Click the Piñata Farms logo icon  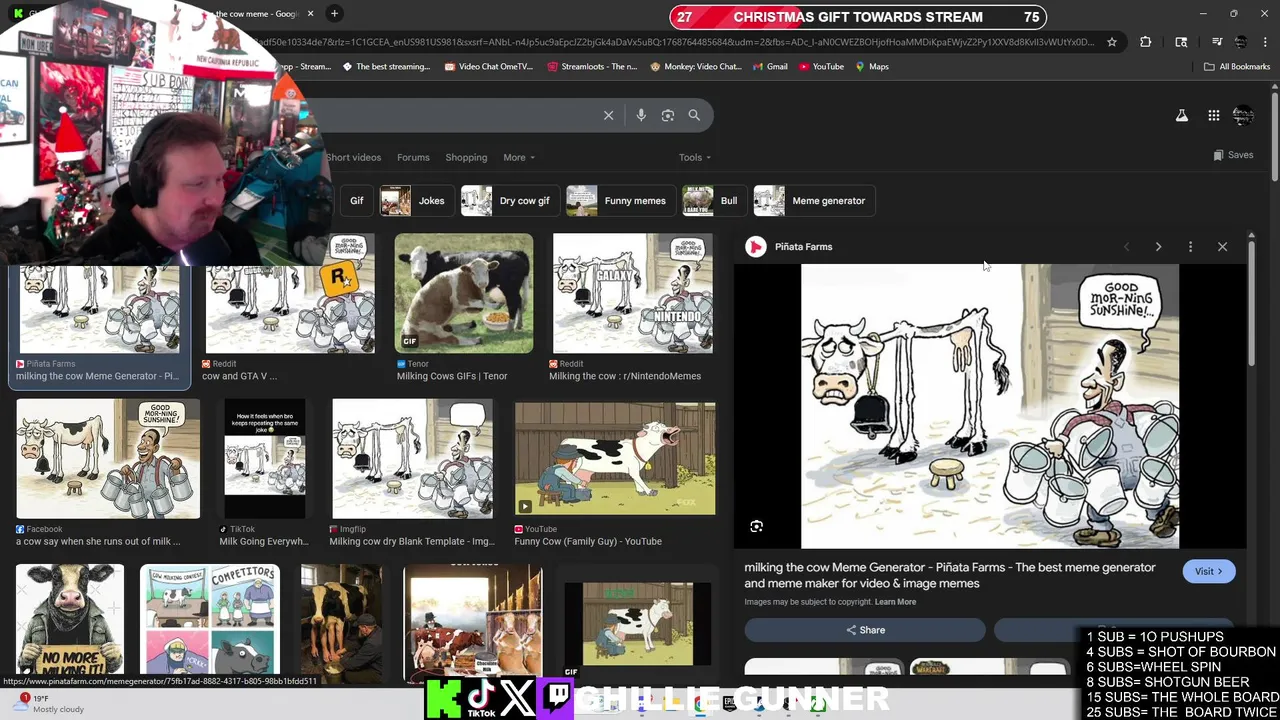756,246
